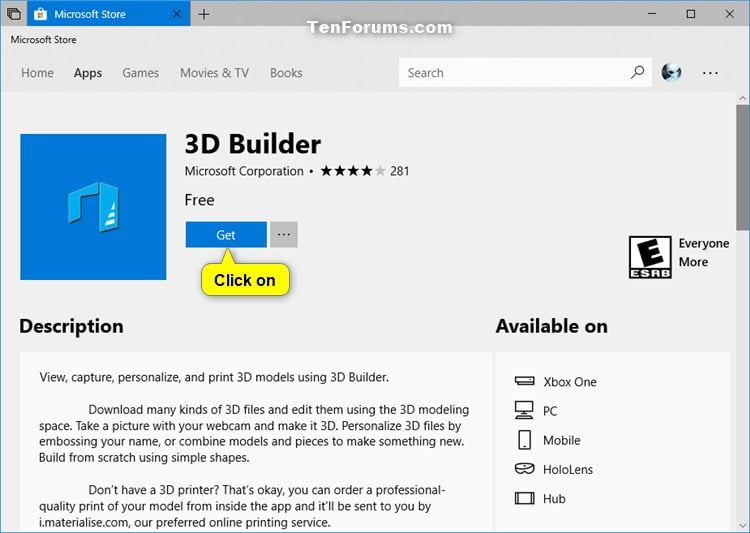Viewport: 750px width, 533px height.
Task: Click the More link under Everyone
Action: click(x=693, y=262)
